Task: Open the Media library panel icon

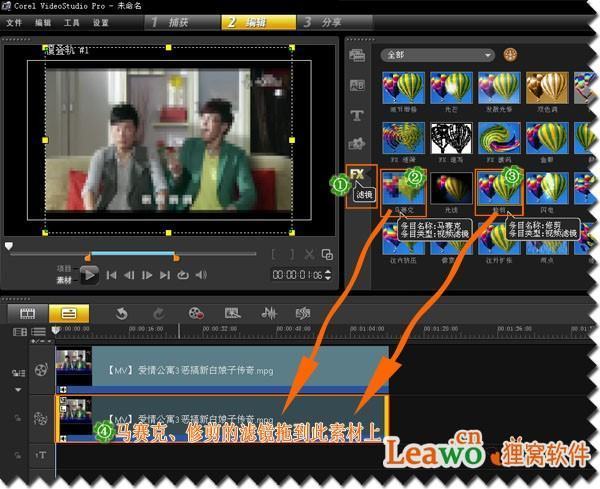Action: tap(357, 56)
